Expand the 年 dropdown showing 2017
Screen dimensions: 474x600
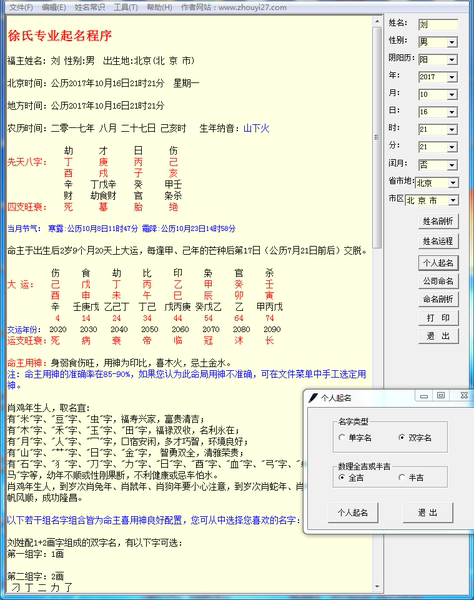point(452,77)
